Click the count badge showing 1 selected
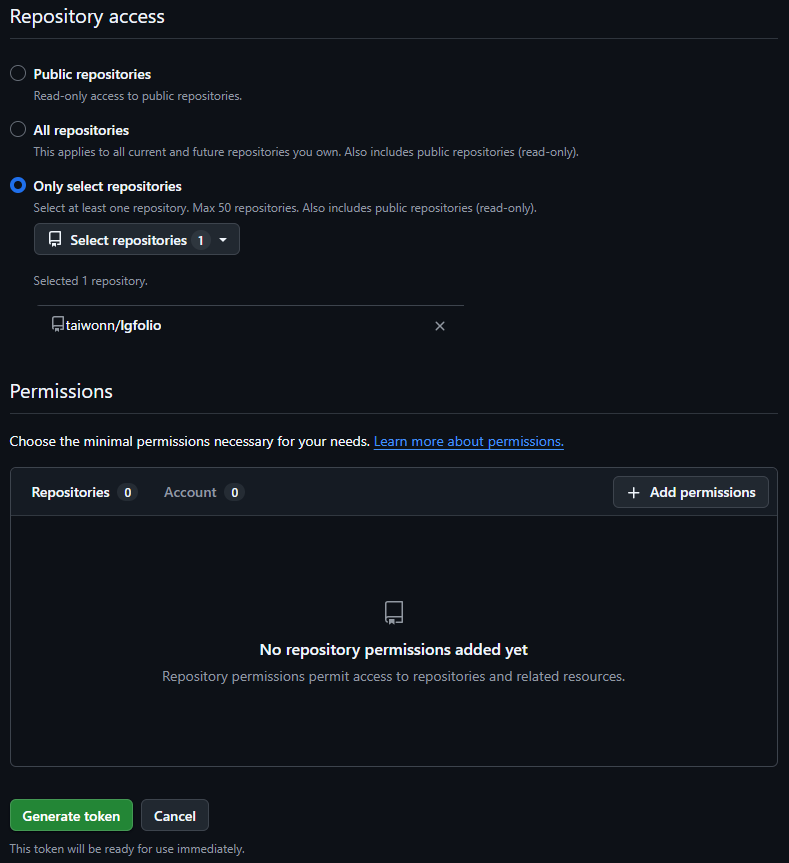Viewport: 789px width, 863px height. click(x=201, y=240)
